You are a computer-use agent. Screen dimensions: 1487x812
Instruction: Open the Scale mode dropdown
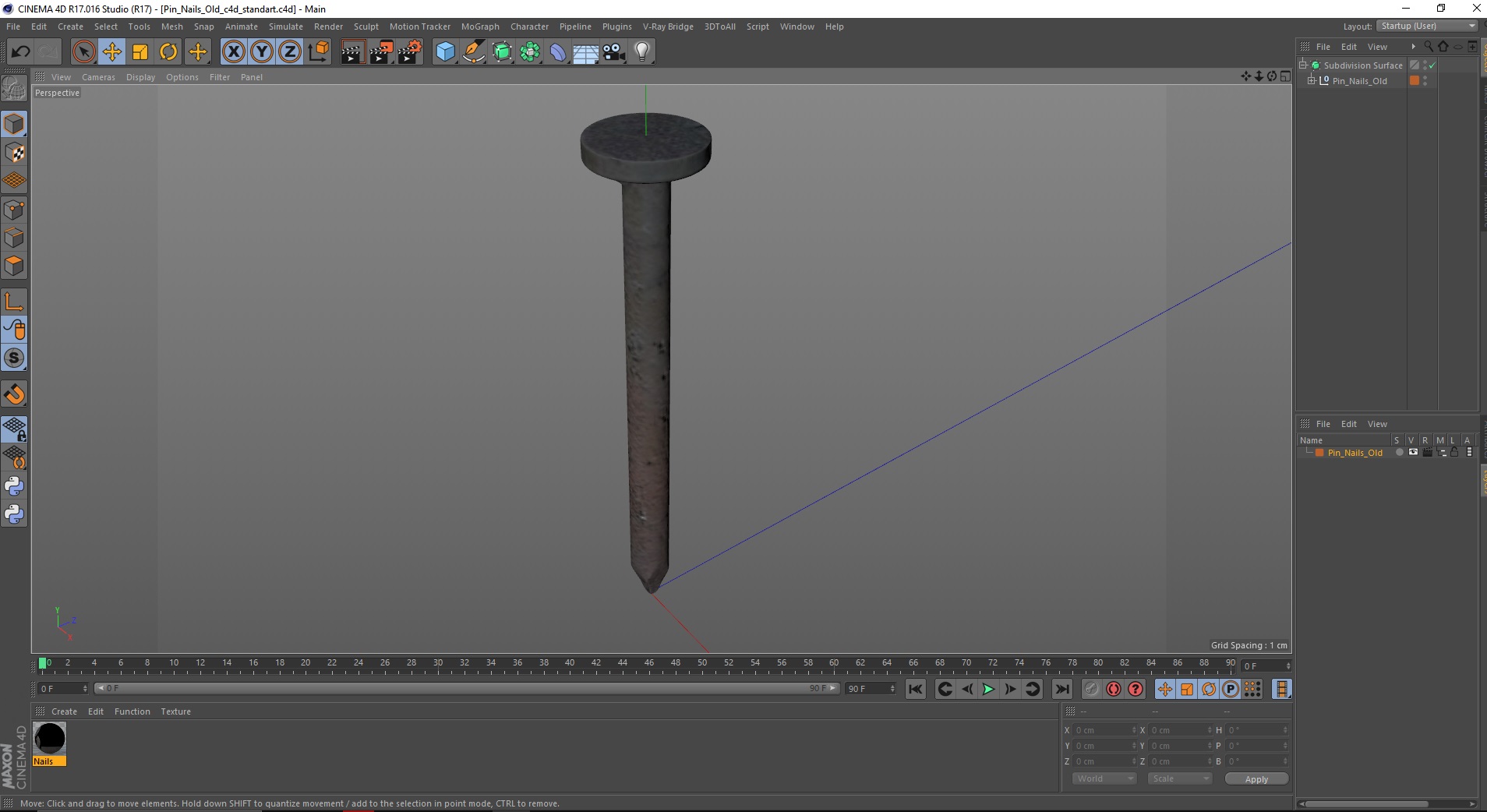click(x=1180, y=778)
